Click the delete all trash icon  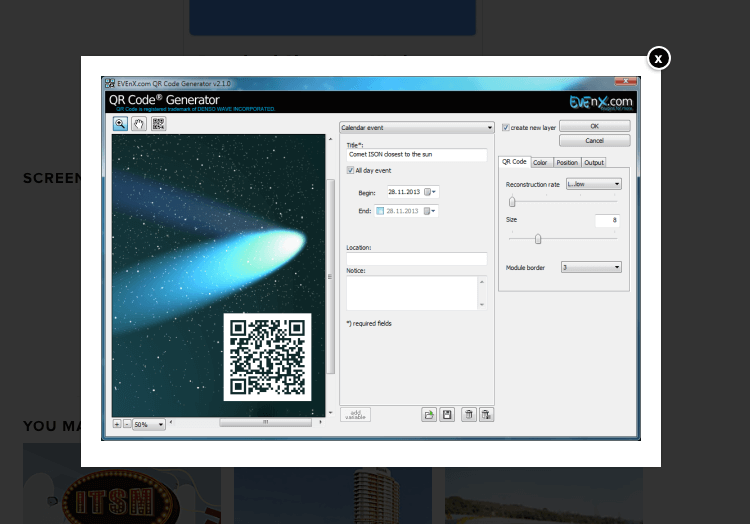click(486, 415)
